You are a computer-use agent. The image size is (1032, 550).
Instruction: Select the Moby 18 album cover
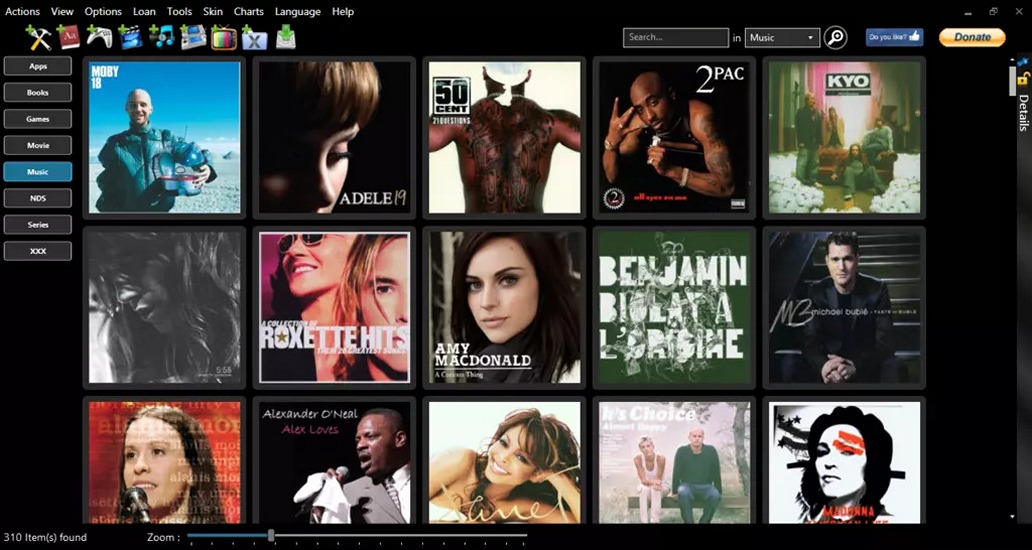pos(165,138)
